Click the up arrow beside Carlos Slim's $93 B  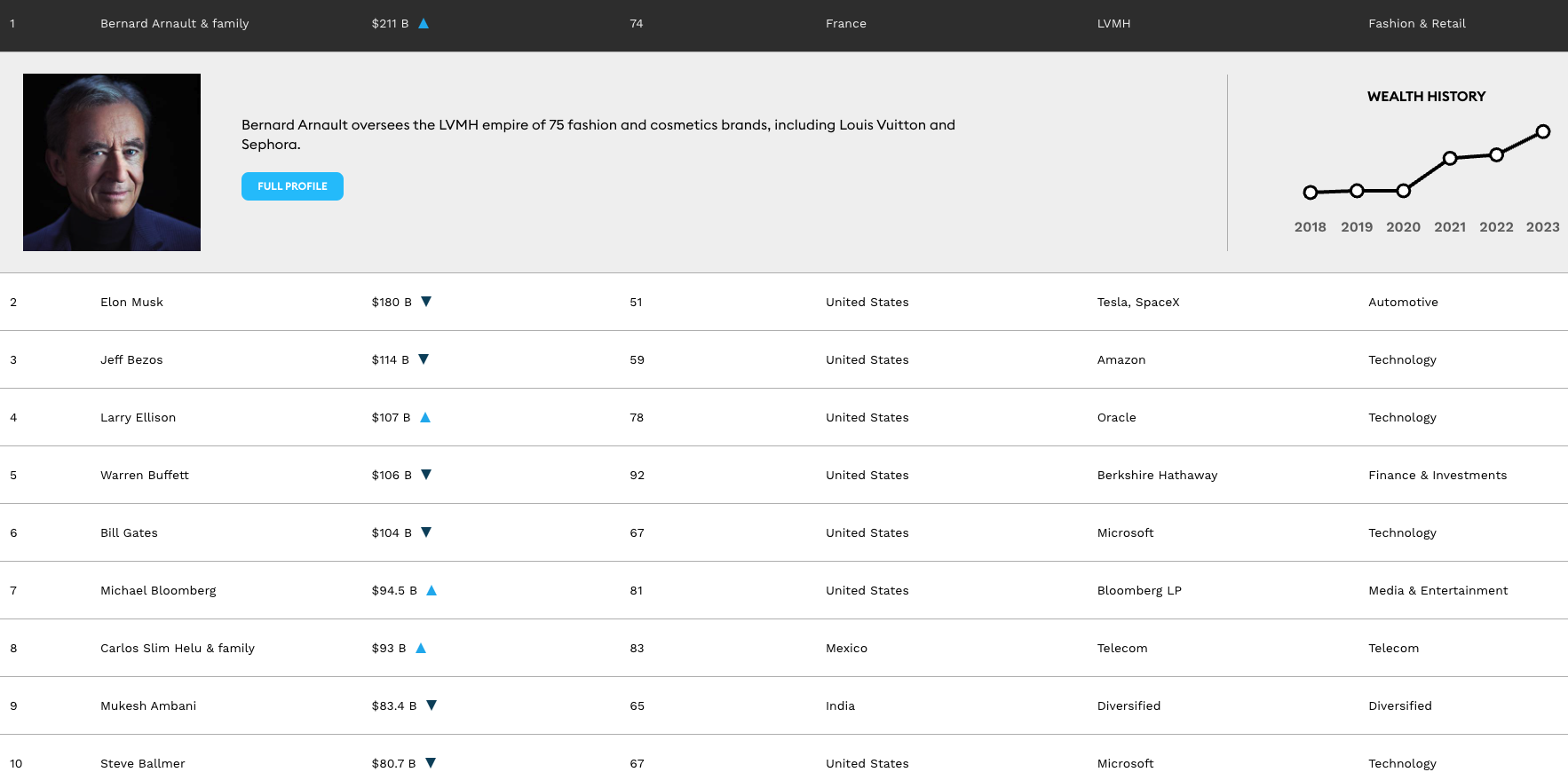tap(421, 648)
